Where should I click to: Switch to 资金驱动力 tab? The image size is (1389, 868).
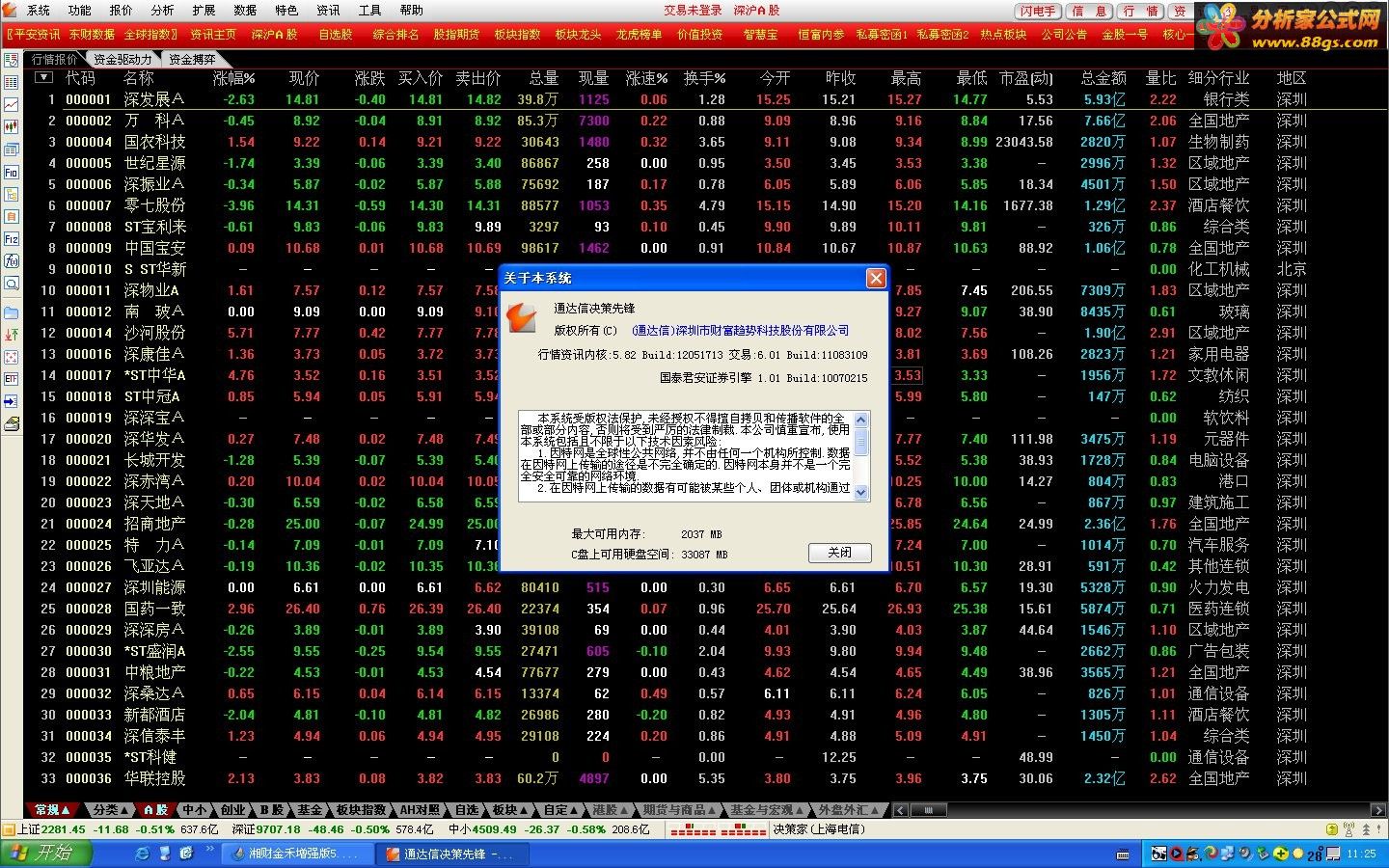click(x=123, y=59)
